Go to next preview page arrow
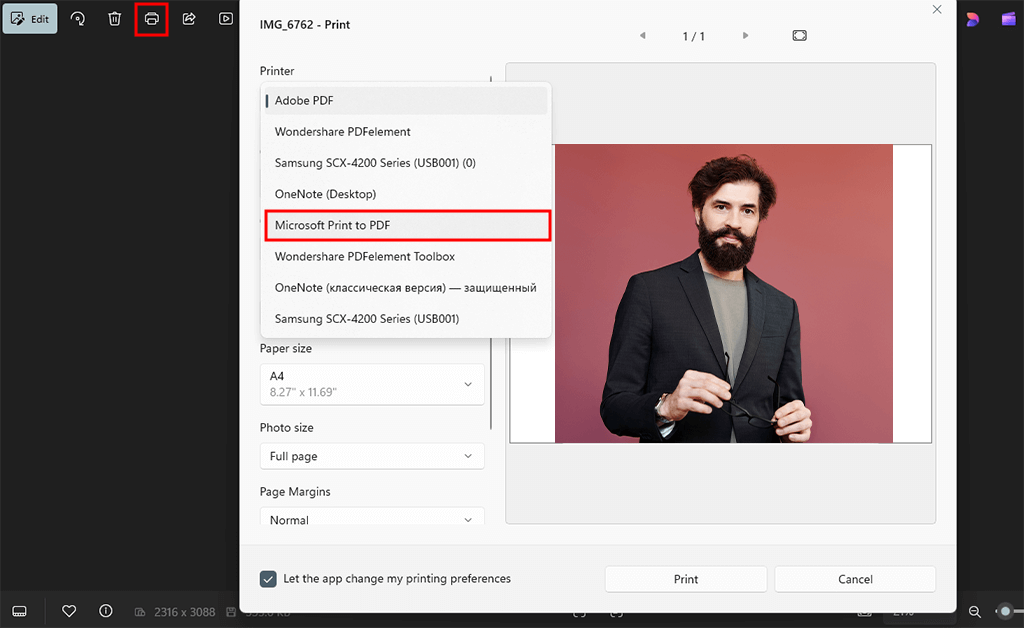 click(x=745, y=36)
